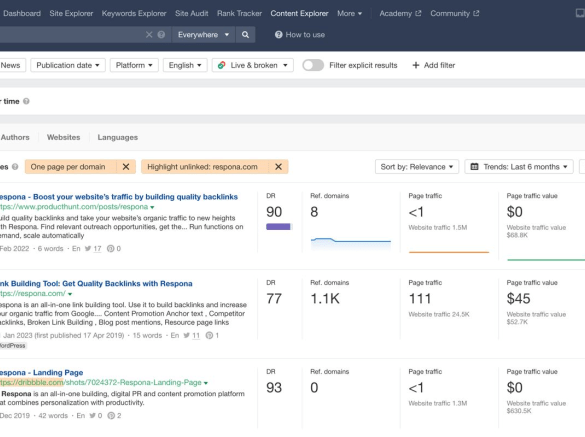585x437 pixels.
Task: Switch to the Websites tab
Action: pos(63,137)
